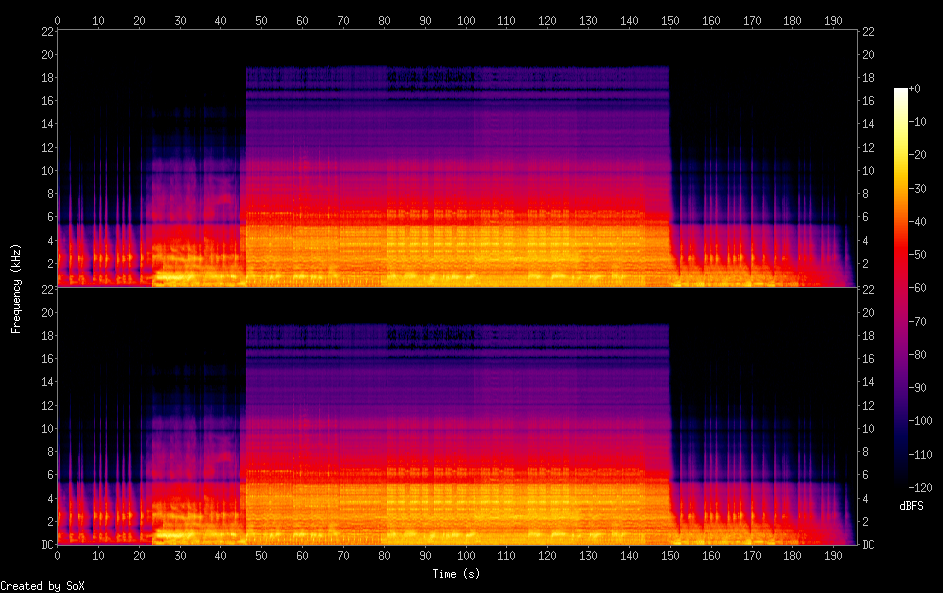Click "50" on the bottom time axis
Image resolution: width=943 pixels, height=593 pixels.
(262, 556)
